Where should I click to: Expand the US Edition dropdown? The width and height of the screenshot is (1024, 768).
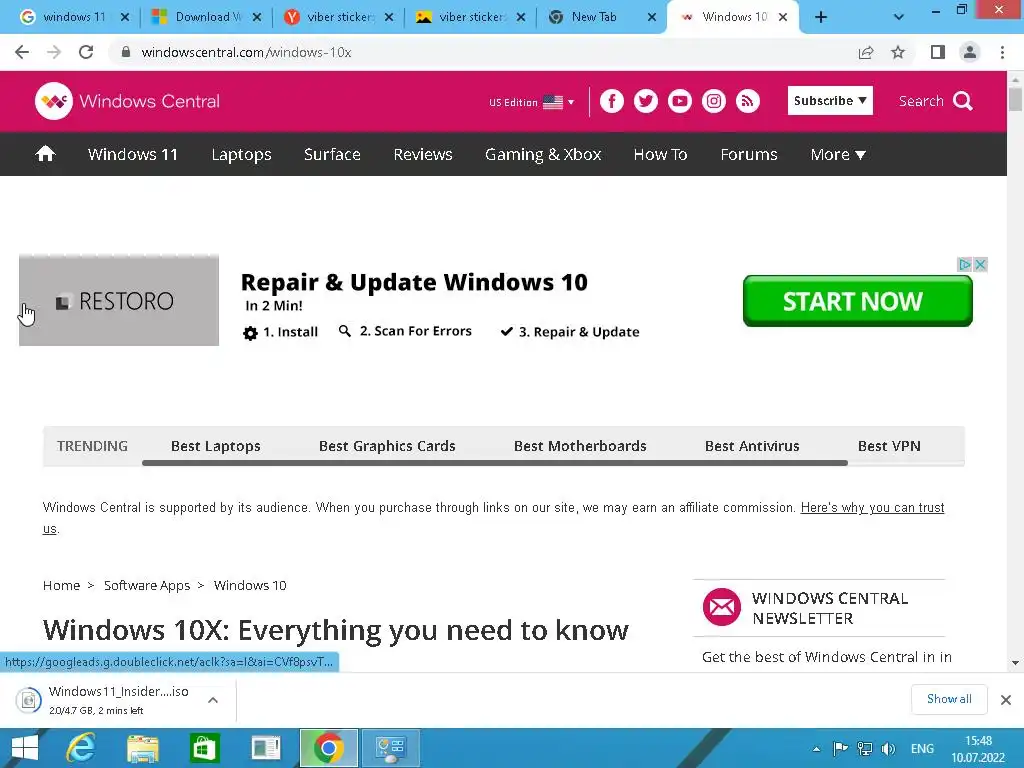532,102
